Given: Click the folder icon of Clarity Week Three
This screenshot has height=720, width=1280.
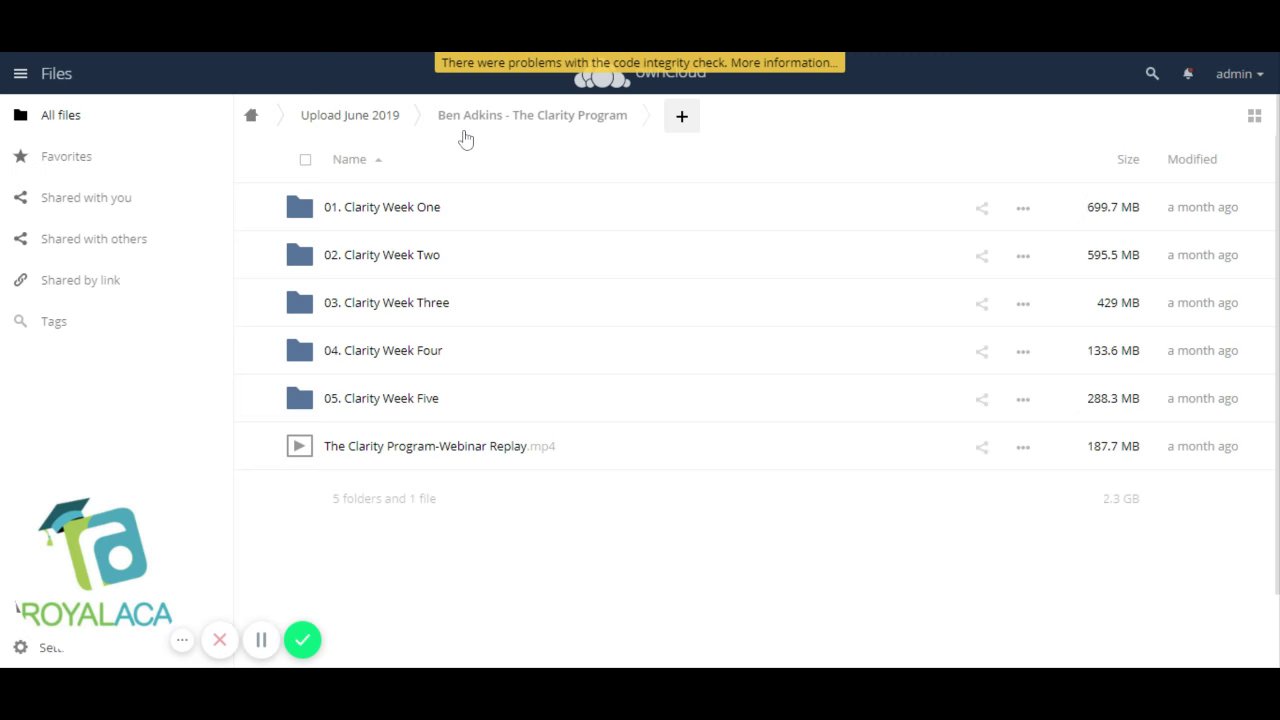Looking at the screenshot, I should coord(299,303).
